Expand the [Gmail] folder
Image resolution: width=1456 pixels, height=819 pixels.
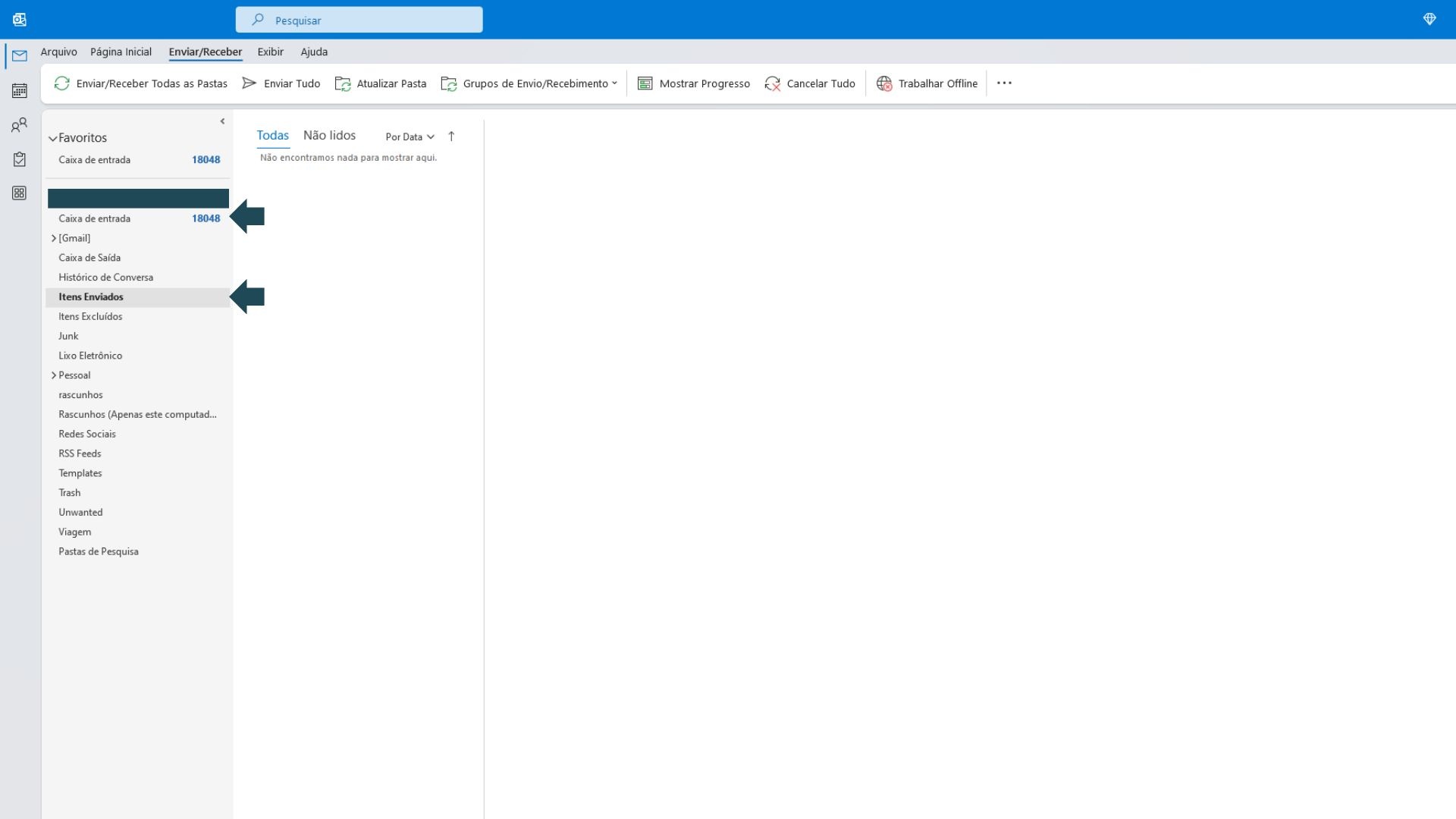pyautogui.click(x=54, y=238)
